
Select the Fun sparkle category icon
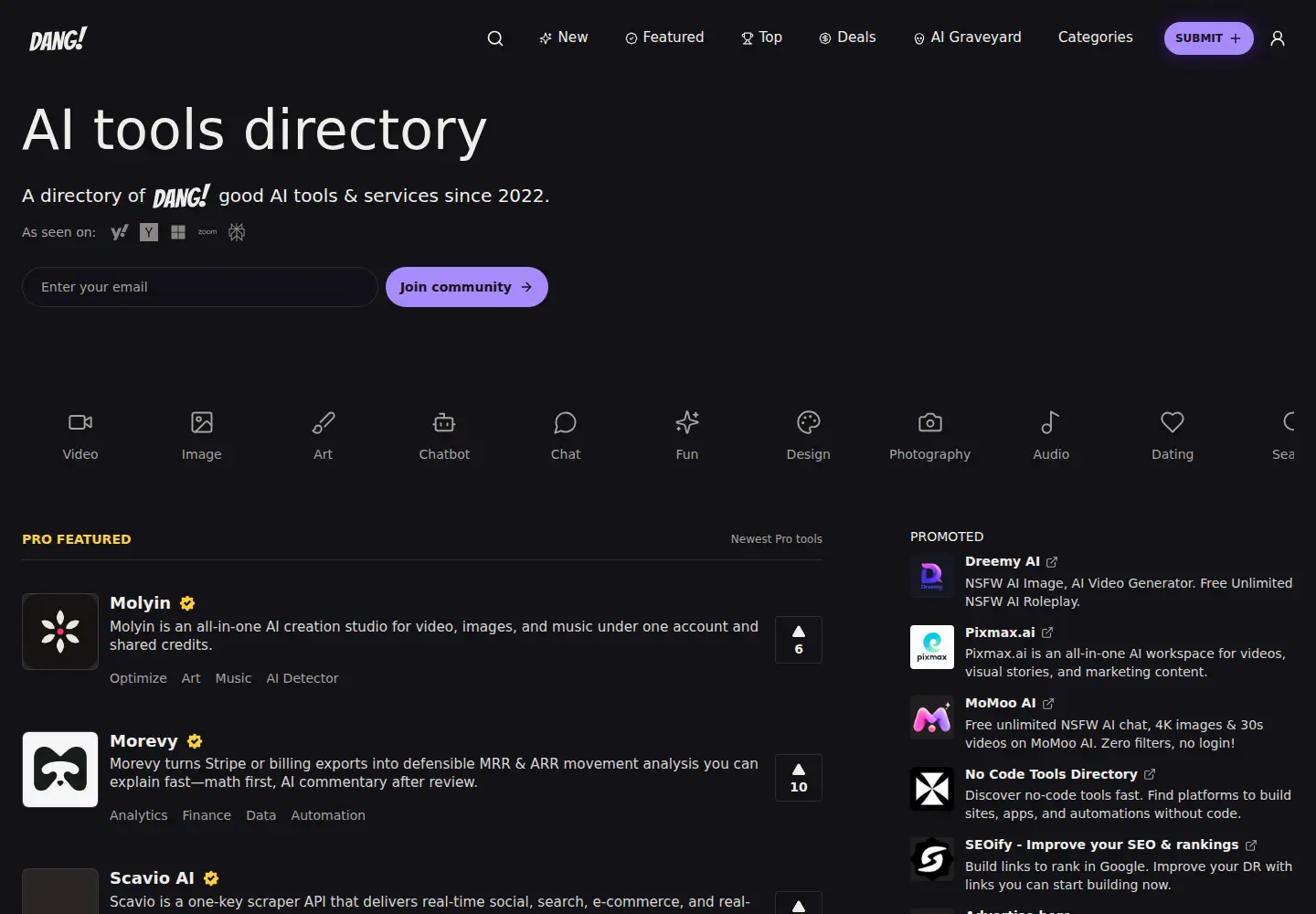click(687, 422)
